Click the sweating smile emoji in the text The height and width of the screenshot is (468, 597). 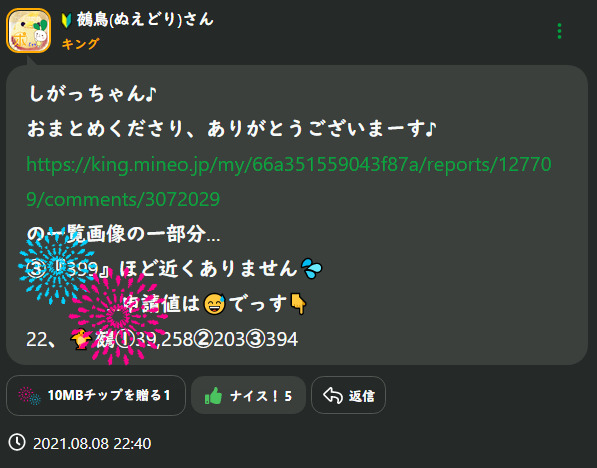click(x=214, y=304)
